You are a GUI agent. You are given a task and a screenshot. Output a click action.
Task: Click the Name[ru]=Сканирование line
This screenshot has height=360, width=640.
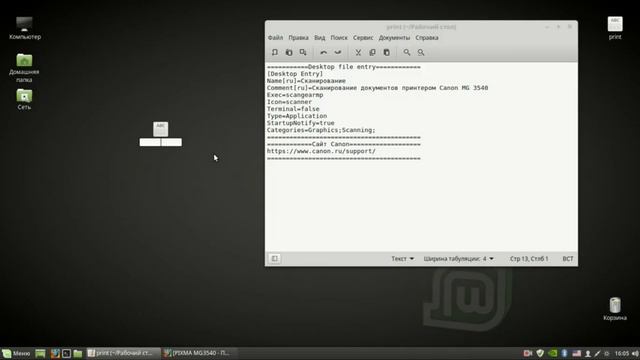click(x=306, y=81)
